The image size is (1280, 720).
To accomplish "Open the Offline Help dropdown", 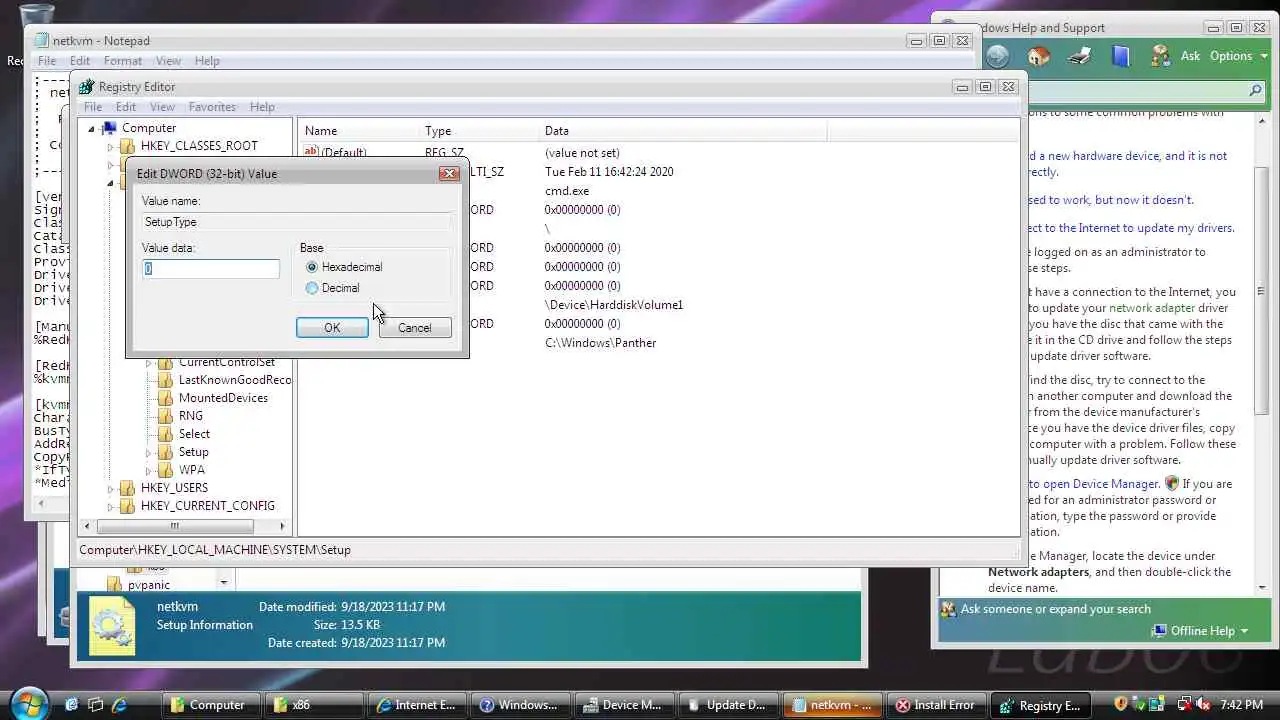I will click(x=1200, y=631).
